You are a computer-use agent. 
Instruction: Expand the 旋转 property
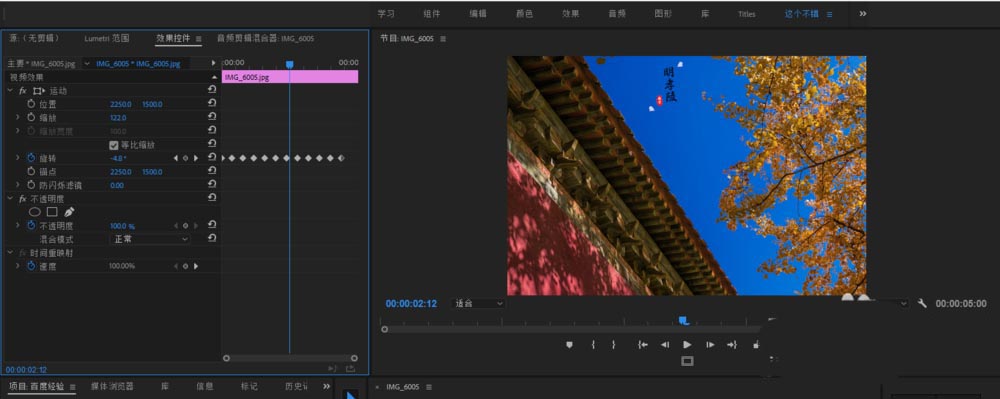[x=18, y=157]
